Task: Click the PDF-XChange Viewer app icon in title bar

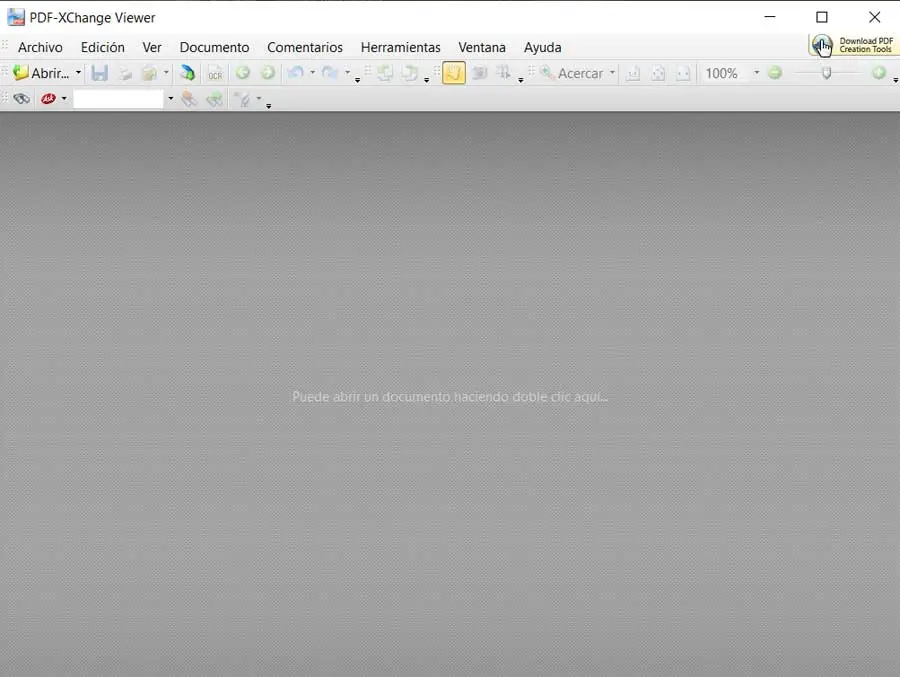Action: coord(16,17)
